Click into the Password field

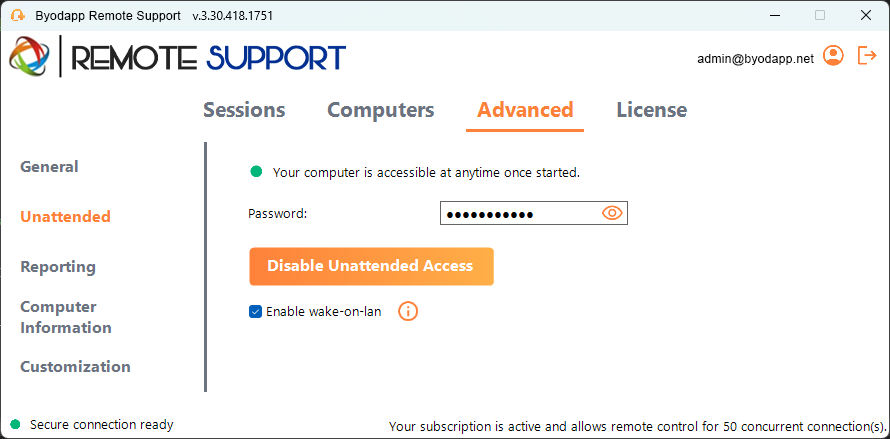tap(534, 214)
